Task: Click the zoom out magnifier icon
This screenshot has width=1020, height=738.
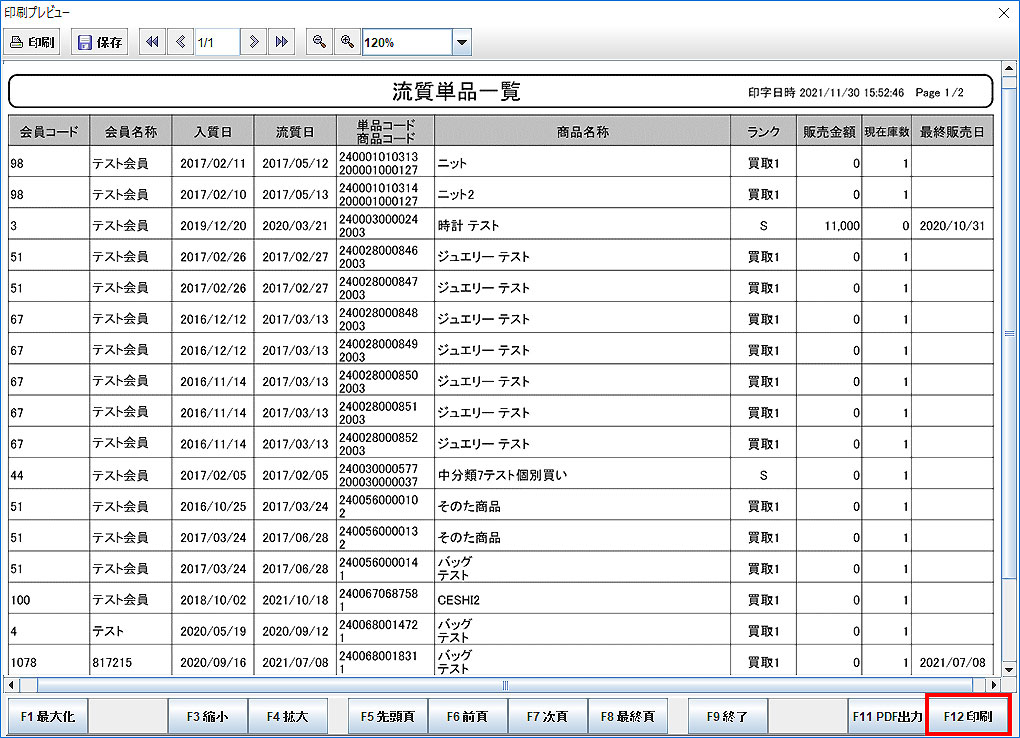Action: (318, 41)
